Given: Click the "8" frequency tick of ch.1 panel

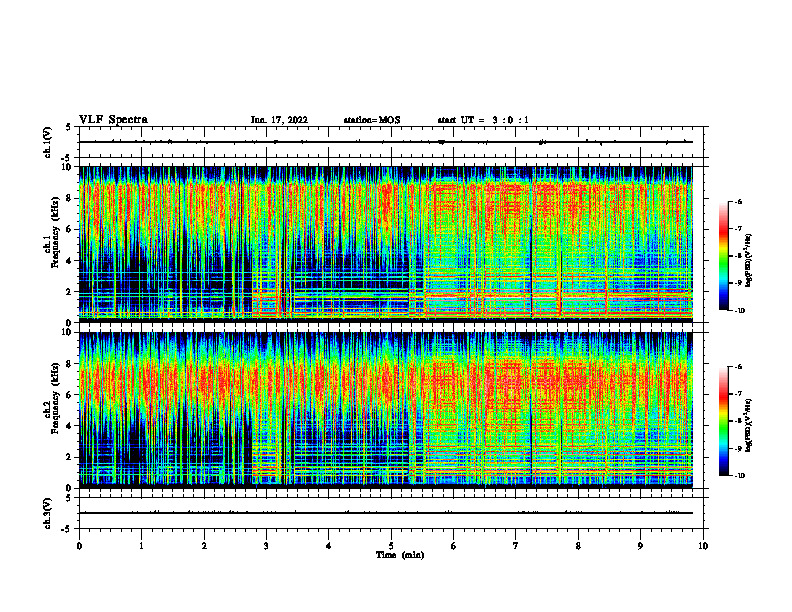Looking at the screenshot, I should click(69, 198).
